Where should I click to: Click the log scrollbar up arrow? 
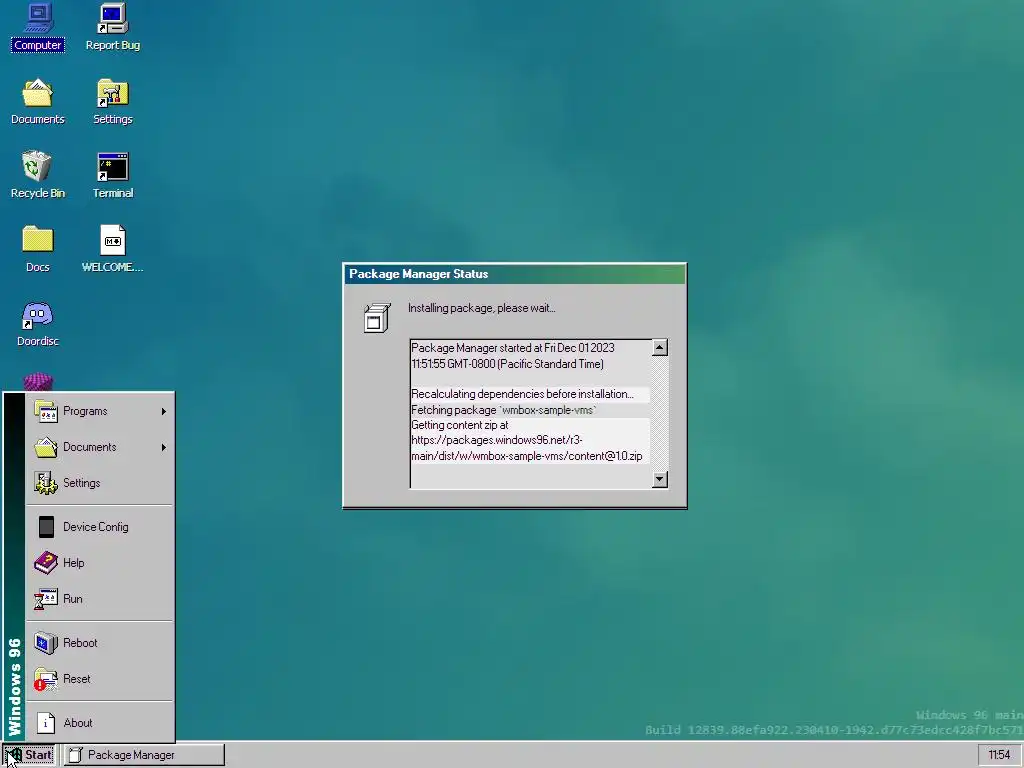click(660, 347)
